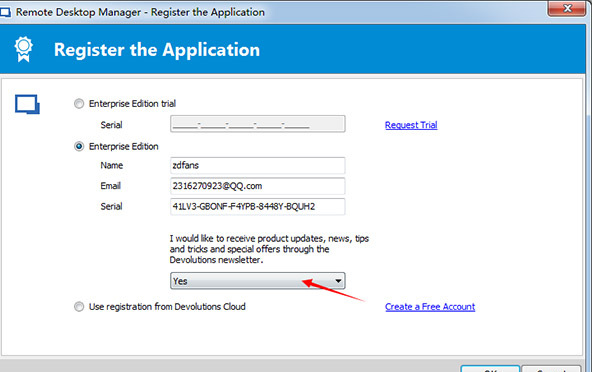592x372 pixels.
Task: Click the Email field with QQ.com address
Action: click(257, 186)
